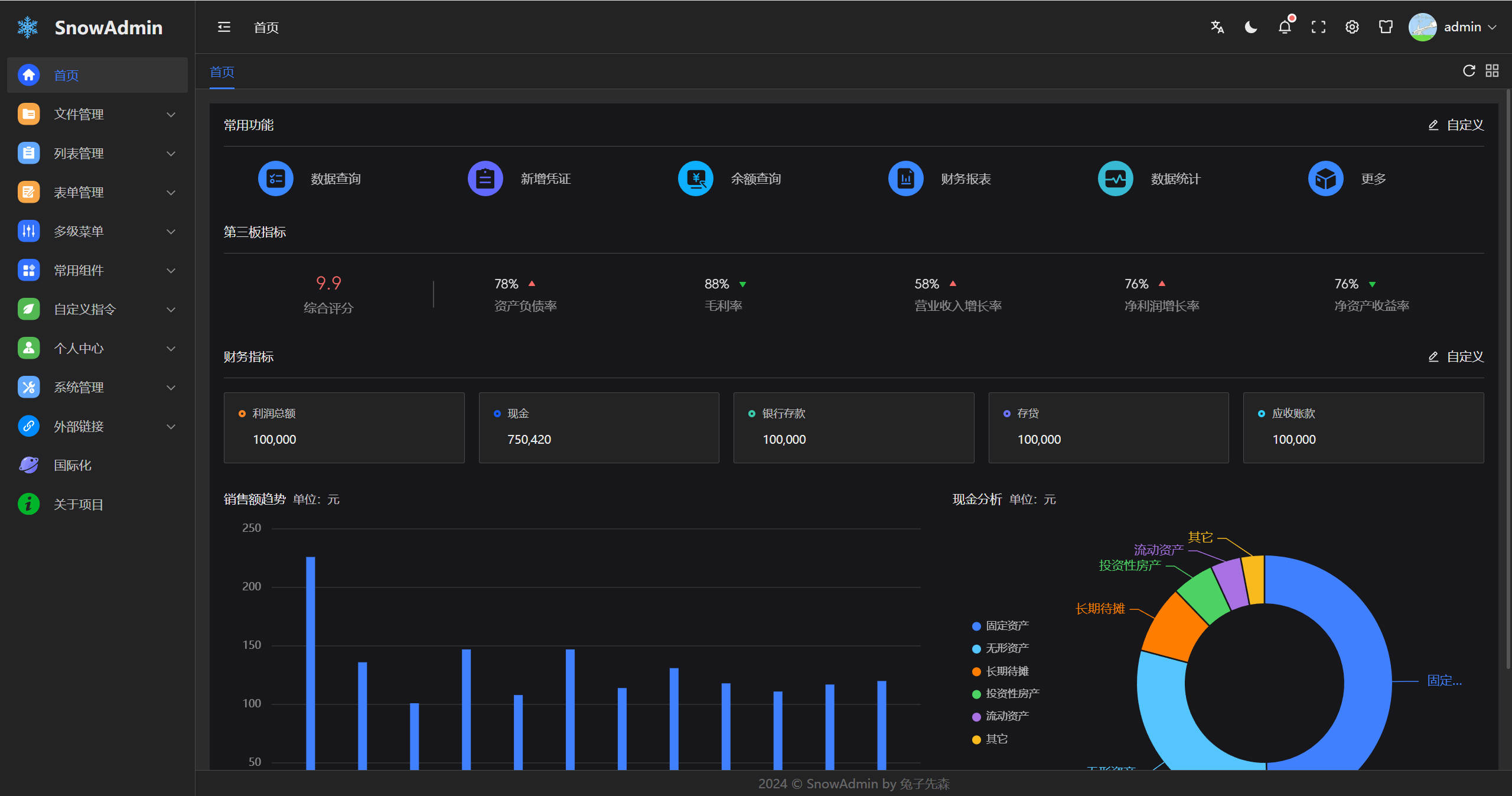Expand the 自定义指令 menu chevron
Image resolution: width=1512 pixels, height=796 pixels.
tap(171, 310)
